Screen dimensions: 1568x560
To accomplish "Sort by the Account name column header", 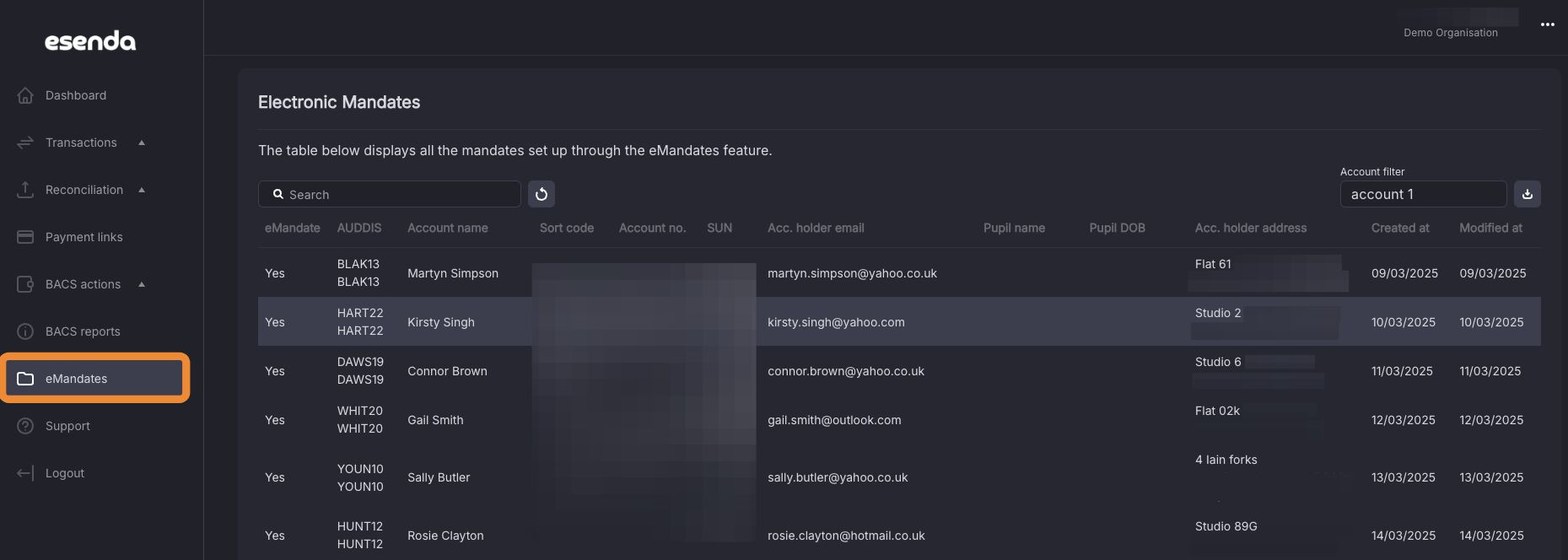I will [x=448, y=228].
